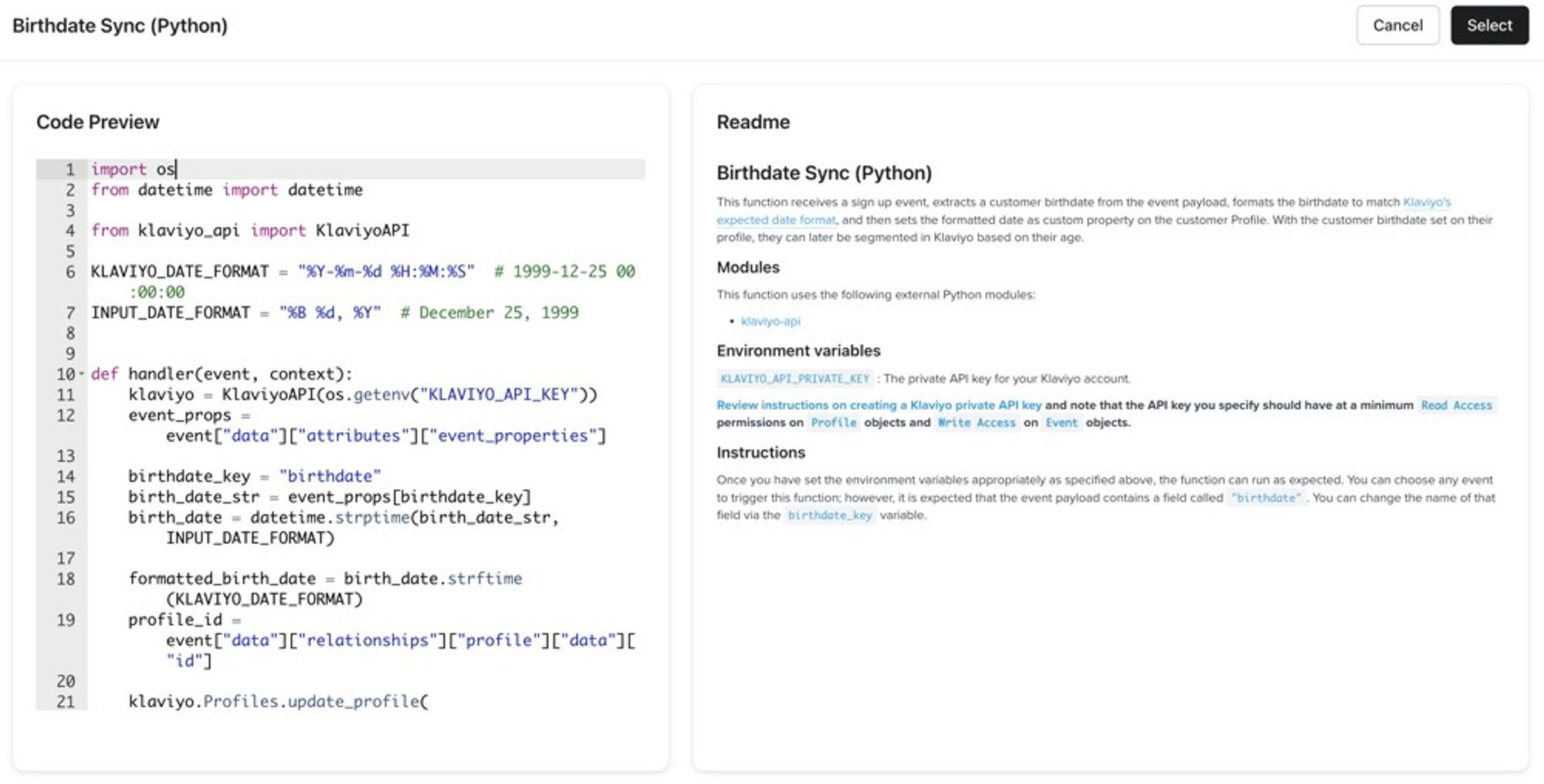Click the birthdate_key inline code in Instructions
Screen dimensions: 1544x784
click(x=830, y=515)
